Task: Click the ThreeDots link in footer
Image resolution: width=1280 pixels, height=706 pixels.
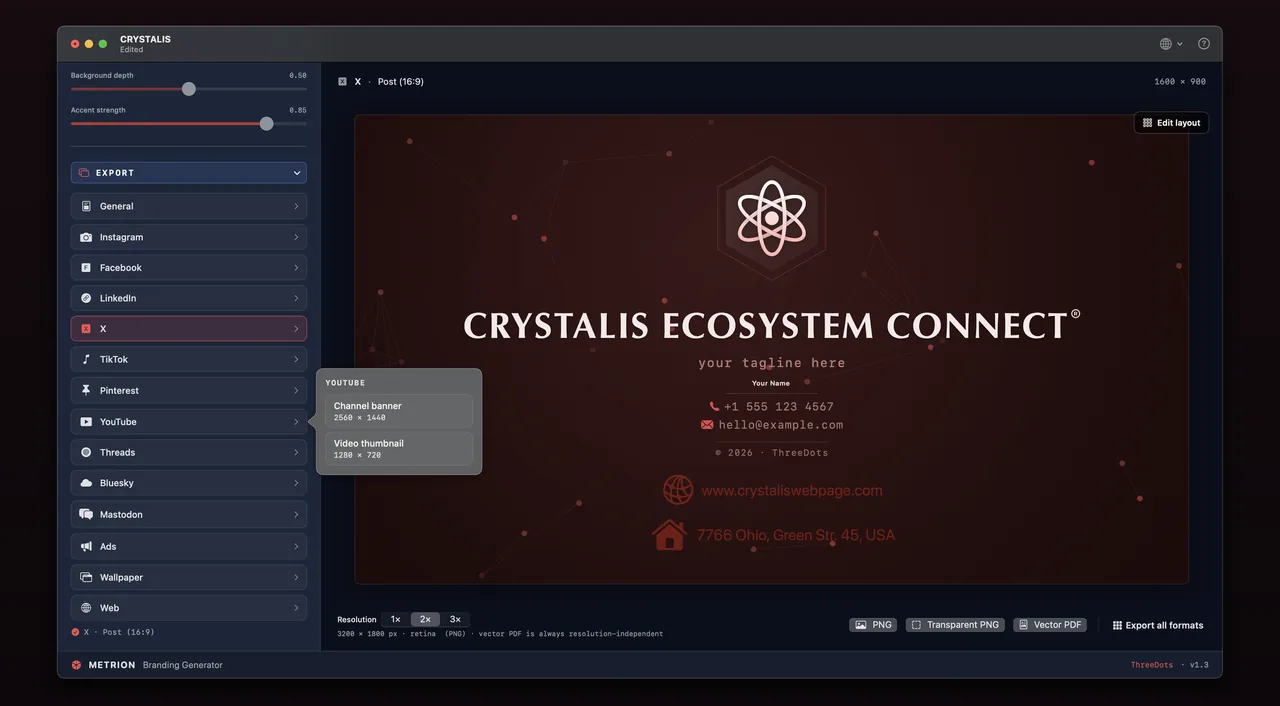Action: 1152,665
